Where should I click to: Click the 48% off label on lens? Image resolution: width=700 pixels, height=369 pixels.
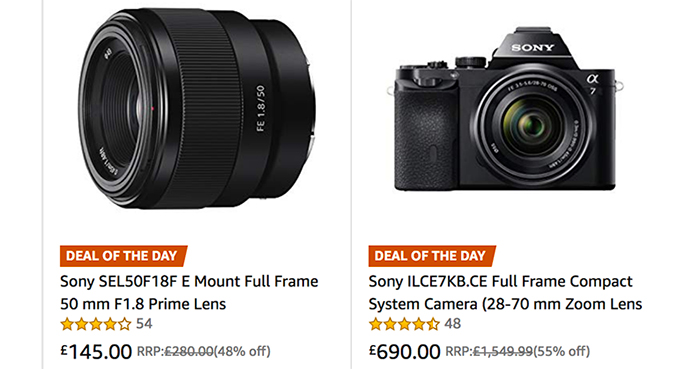(242, 352)
